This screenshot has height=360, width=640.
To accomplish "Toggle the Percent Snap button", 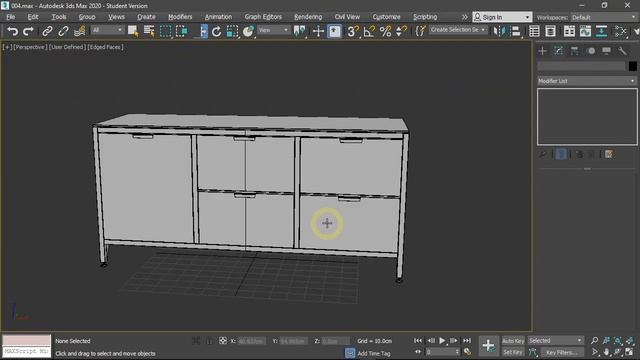I will [x=385, y=31].
